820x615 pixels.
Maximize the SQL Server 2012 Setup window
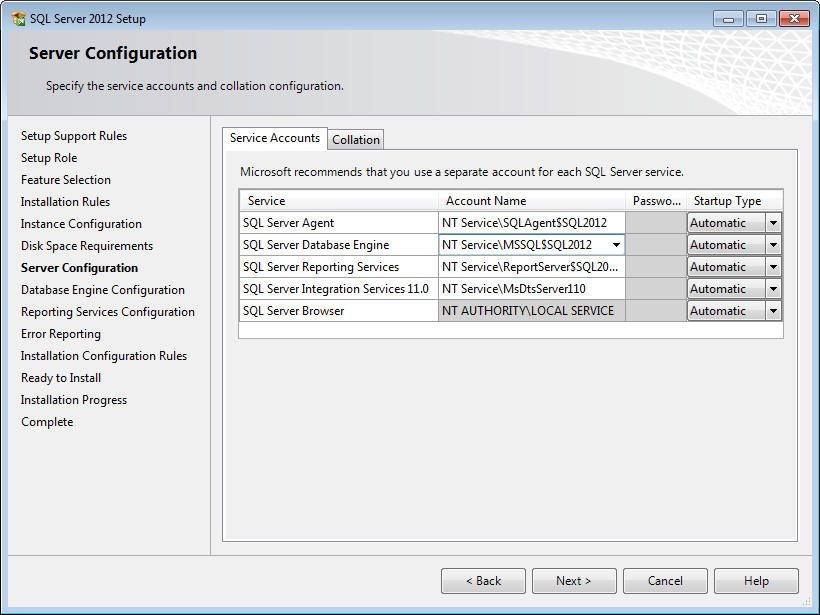[761, 19]
